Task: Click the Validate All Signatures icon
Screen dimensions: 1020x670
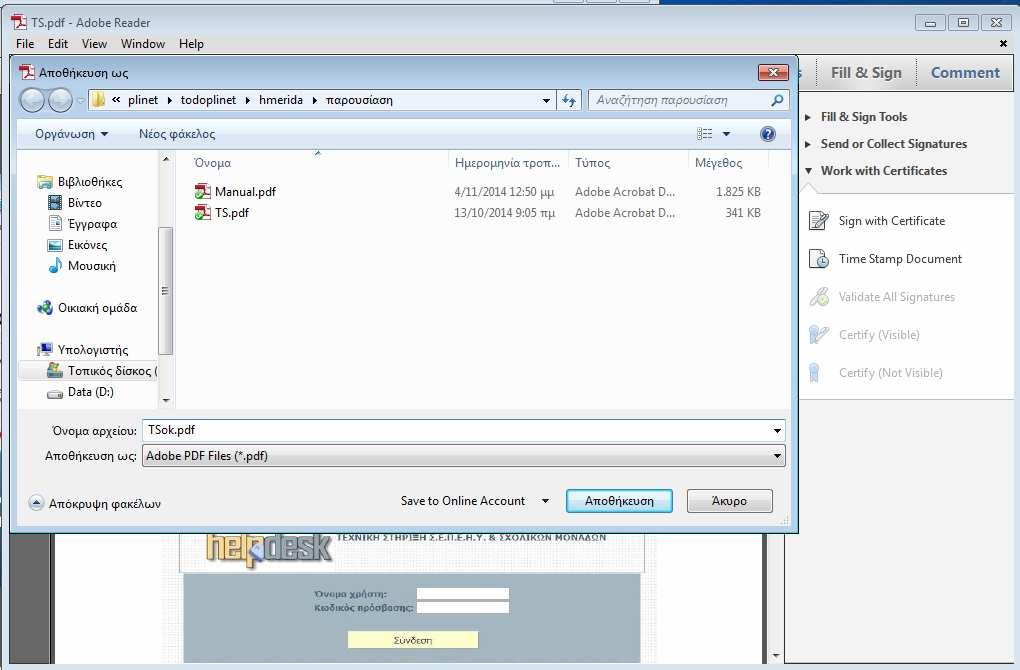Action: [x=818, y=297]
